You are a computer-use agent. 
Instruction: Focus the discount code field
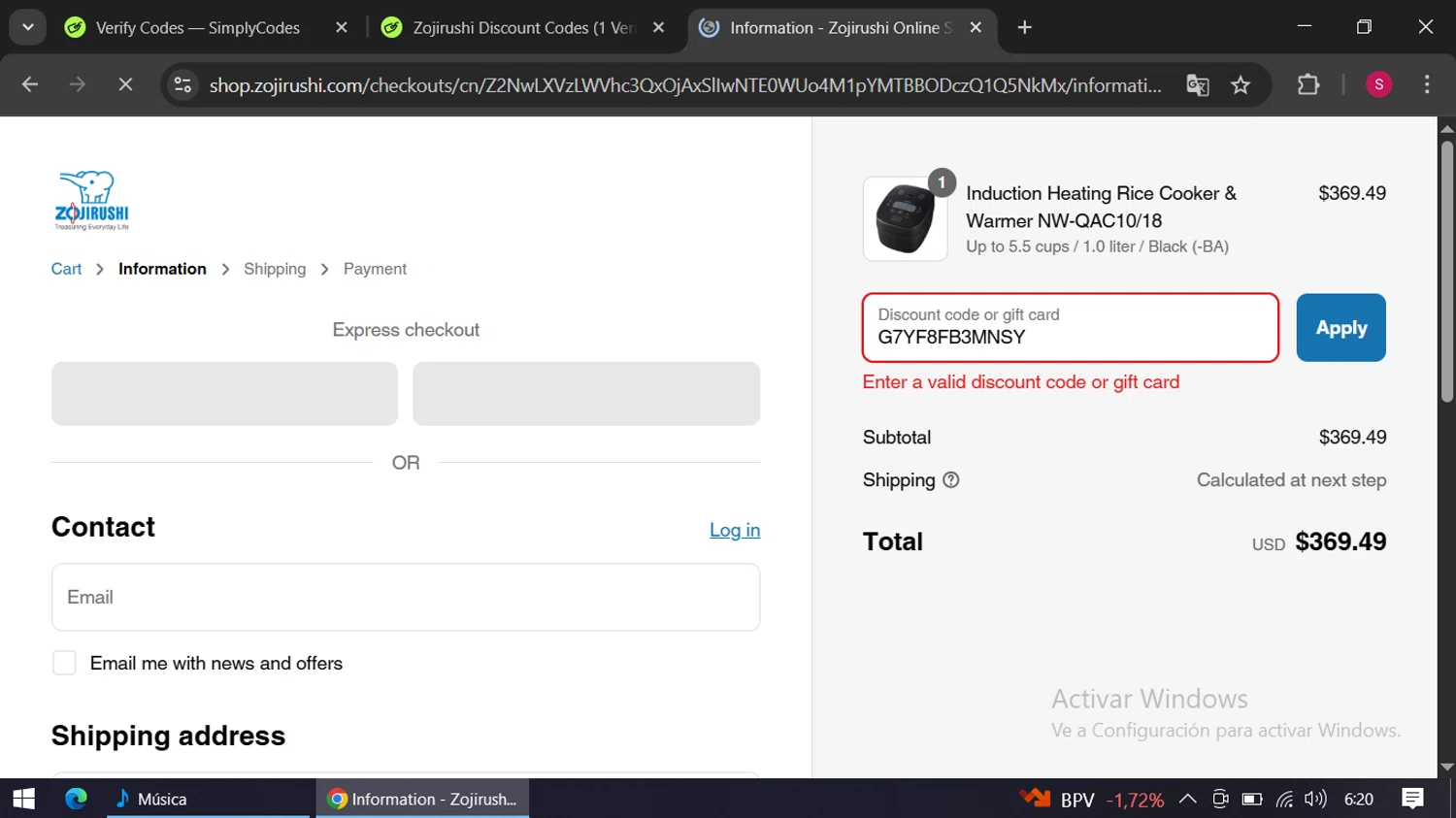click(1070, 328)
